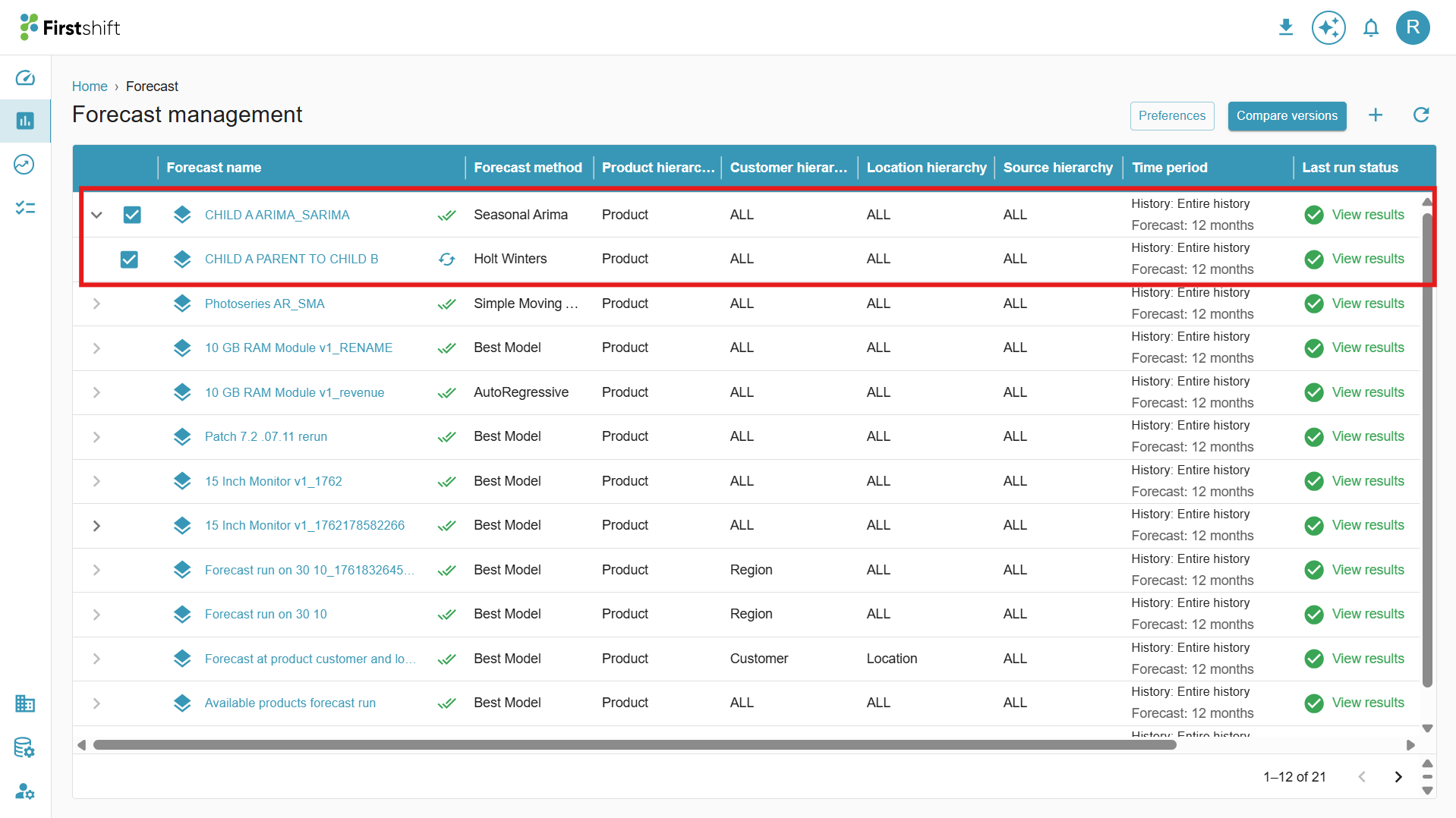Screen dimensions: 1456x818
Task: Click layers icon for CHILD A ARIMA_SARIMA
Action: [x=182, y=215]
